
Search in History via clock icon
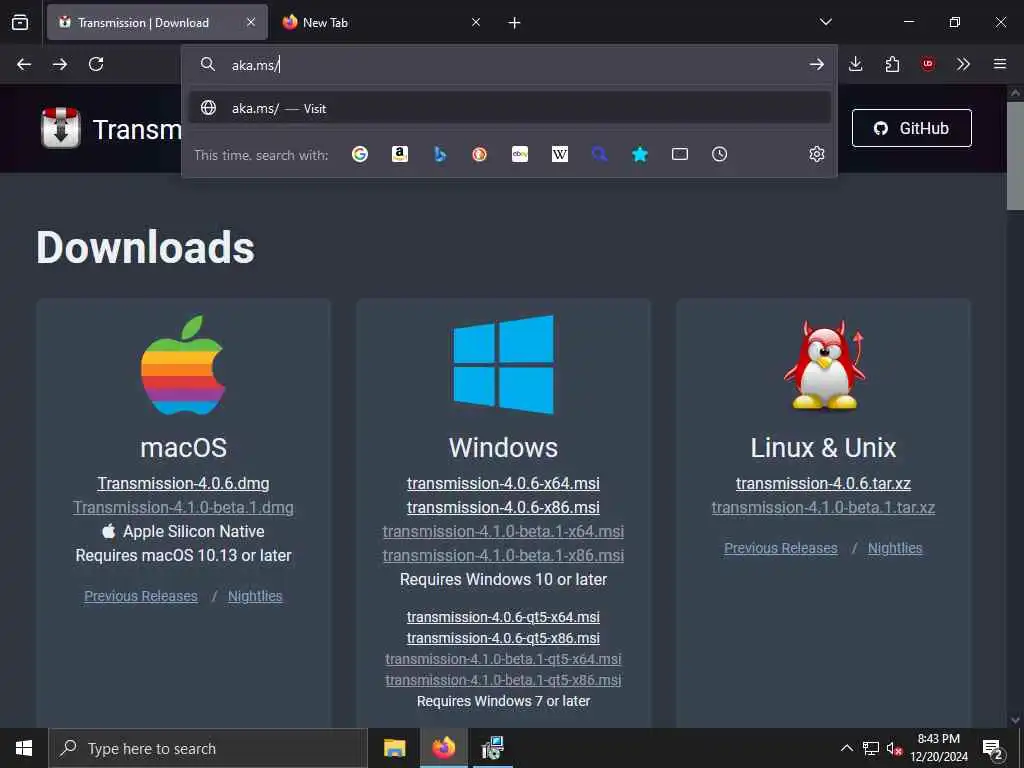719,154
